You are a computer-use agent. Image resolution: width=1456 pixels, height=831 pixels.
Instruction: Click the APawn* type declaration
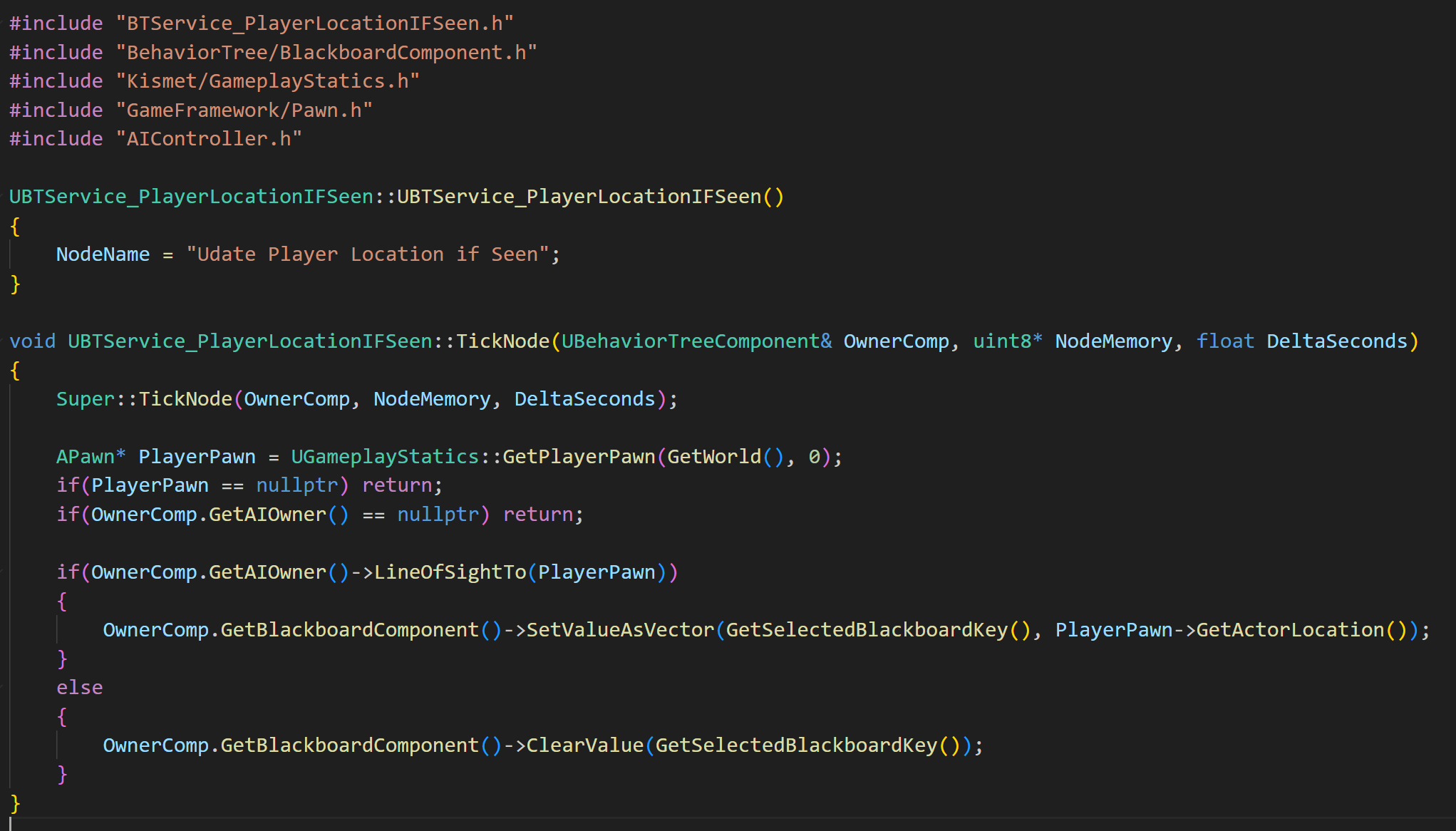(91, 457)
